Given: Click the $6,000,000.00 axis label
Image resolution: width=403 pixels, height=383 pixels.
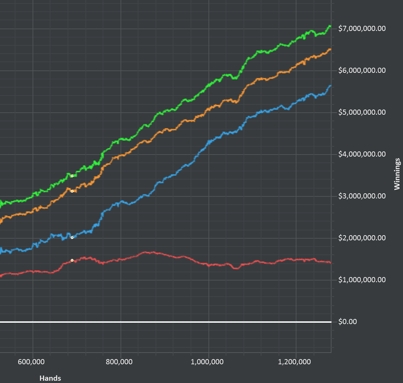Looking at the screenshot, I should pyautogui.click(x=362, y=70).
